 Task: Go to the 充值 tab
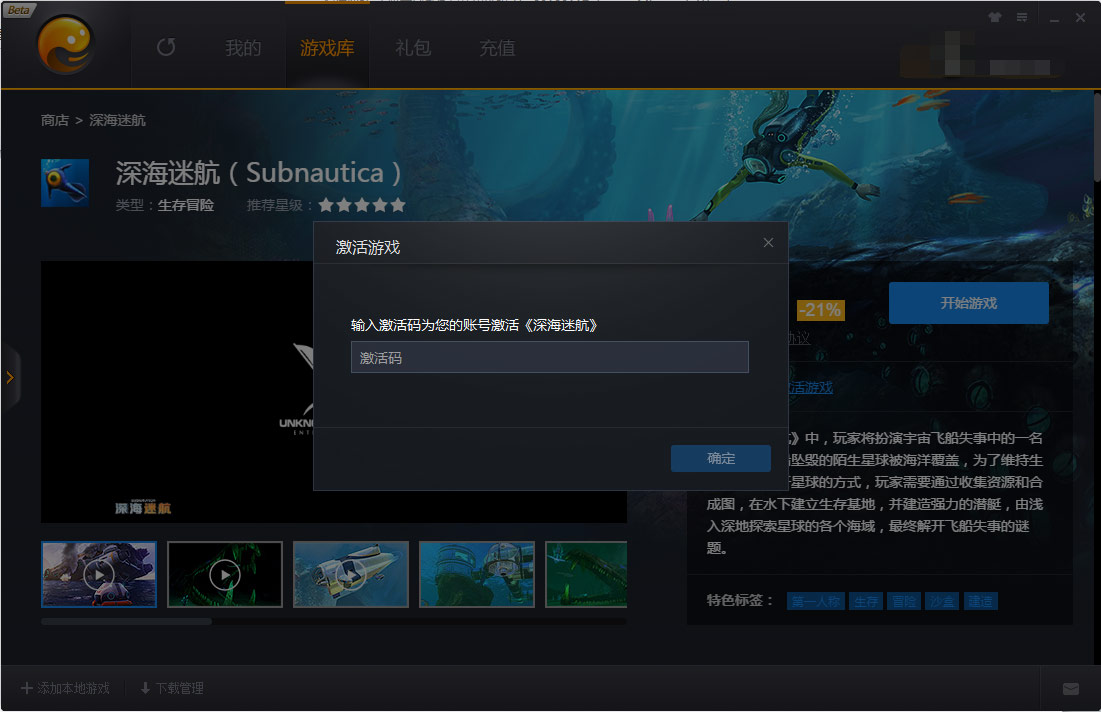pos(497,48)
